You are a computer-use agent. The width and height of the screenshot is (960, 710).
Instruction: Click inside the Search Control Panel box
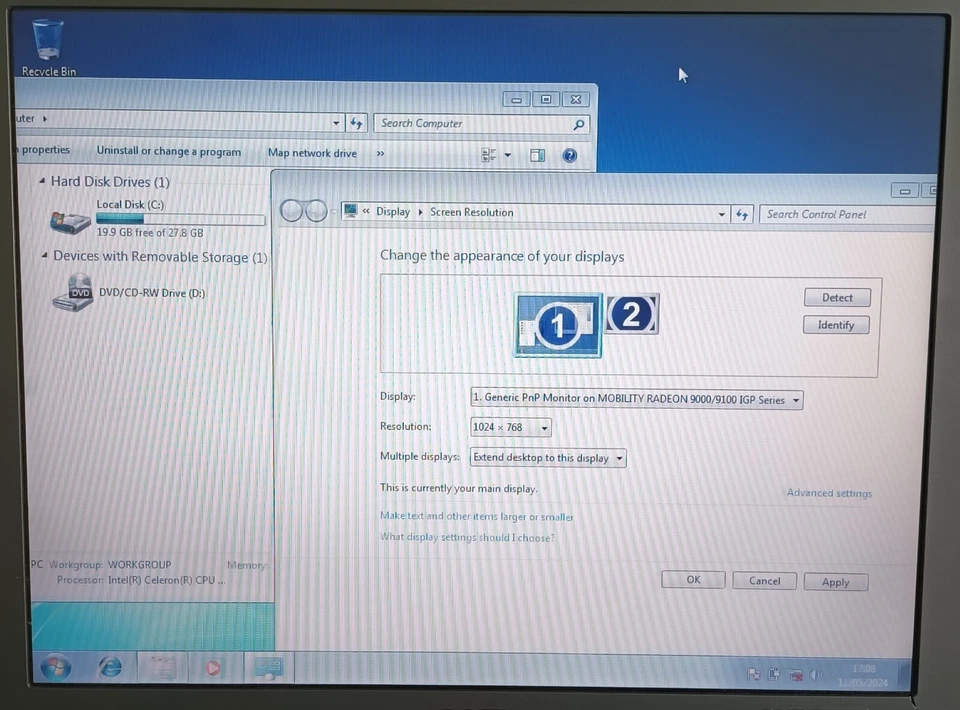click(x=845, y=213)
